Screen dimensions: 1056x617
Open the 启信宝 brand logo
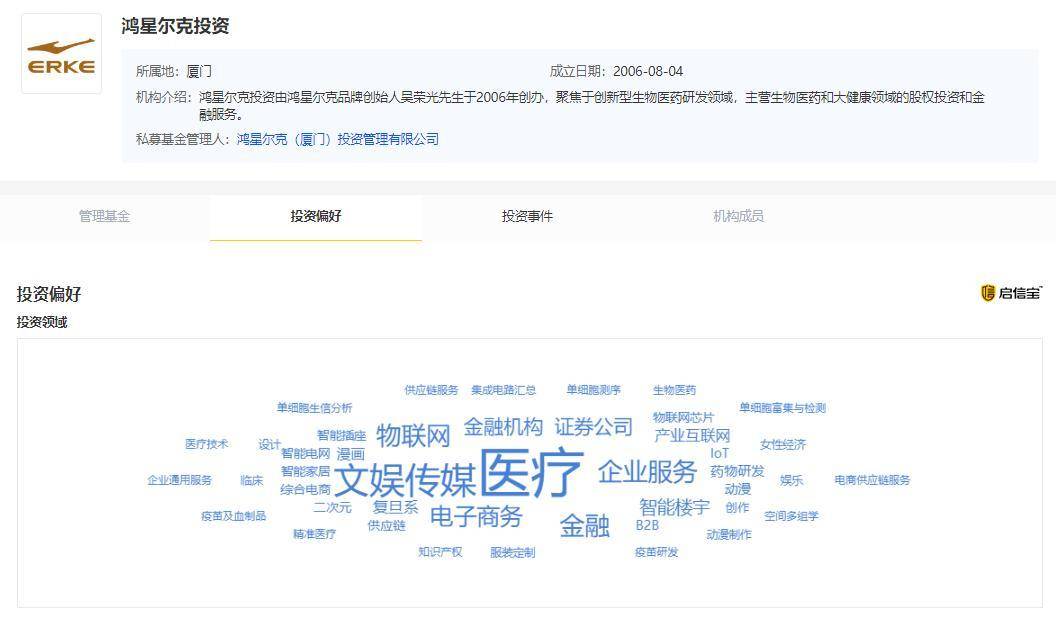[x=1011, y=292]
